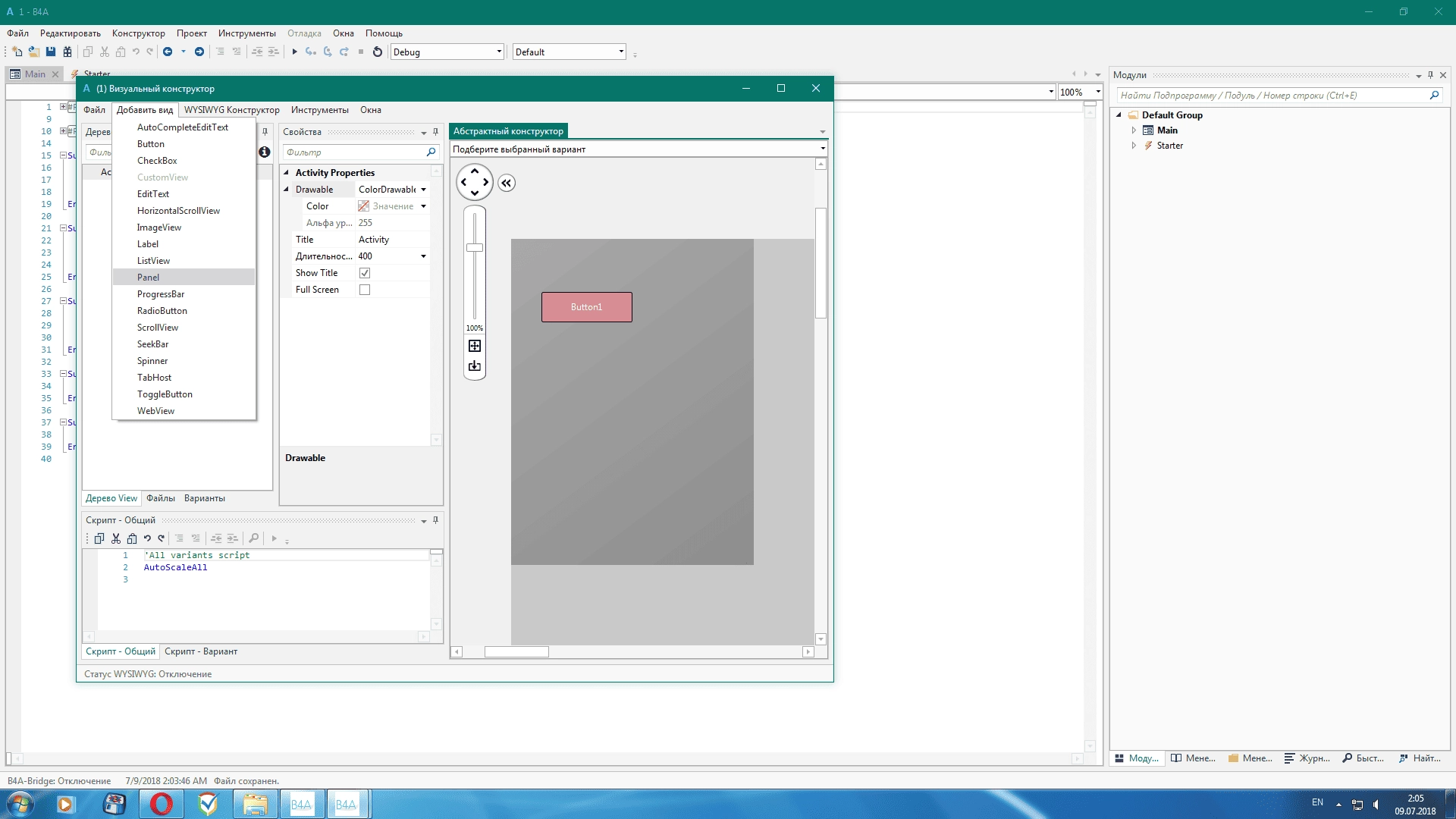1456x819 pixels.
Task: Click the Color swatch in properties
Action: 363,206
